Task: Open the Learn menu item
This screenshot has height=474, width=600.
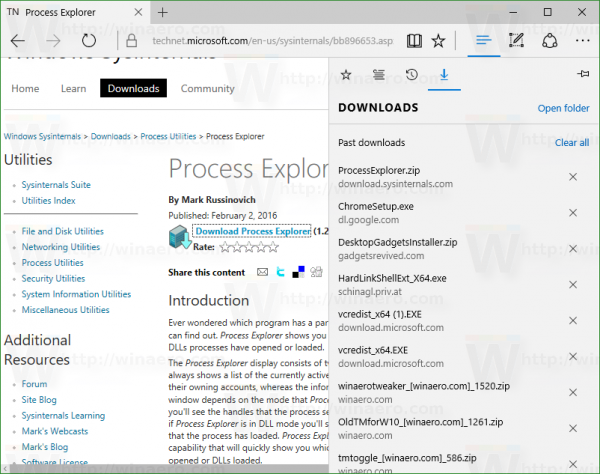Action: click(x=73, y=88)
